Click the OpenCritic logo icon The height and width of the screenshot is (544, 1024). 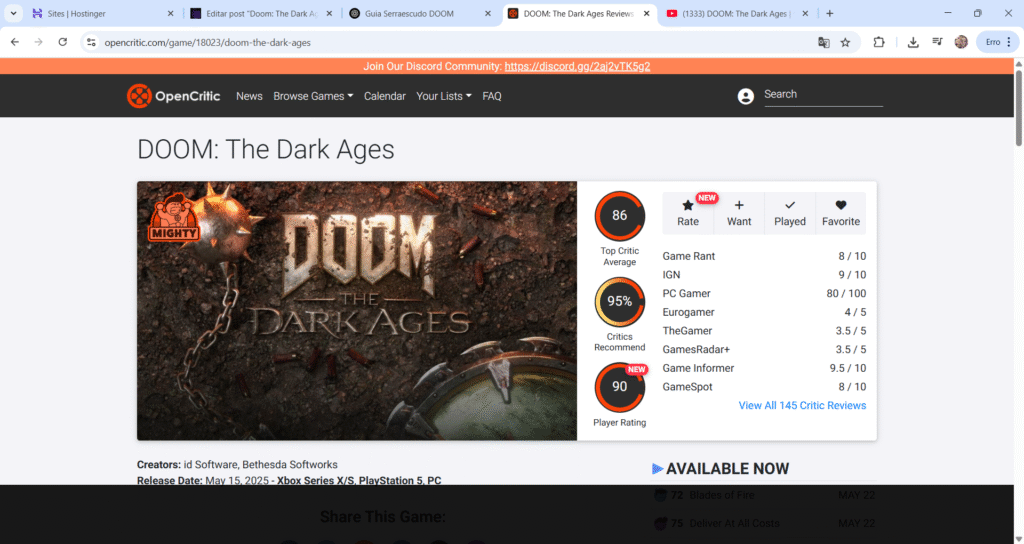[138, 96]
